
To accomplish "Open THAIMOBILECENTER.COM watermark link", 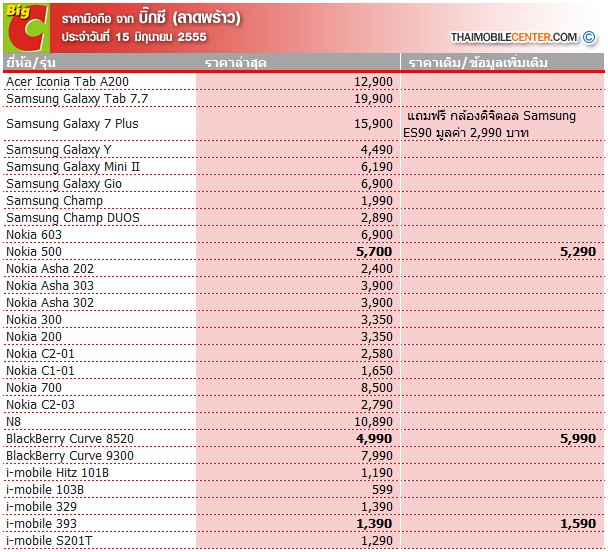I will click(514, 37).
